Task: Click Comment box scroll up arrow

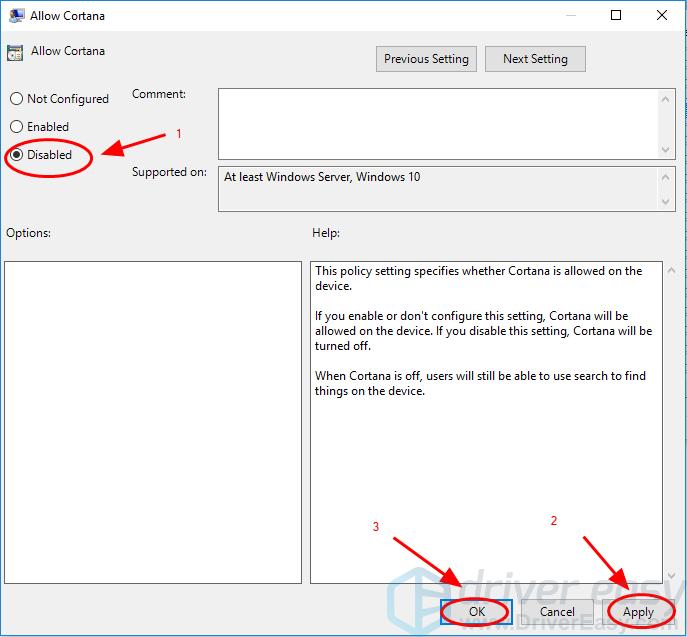Action: pyautogui.click(x=665, y=99)
